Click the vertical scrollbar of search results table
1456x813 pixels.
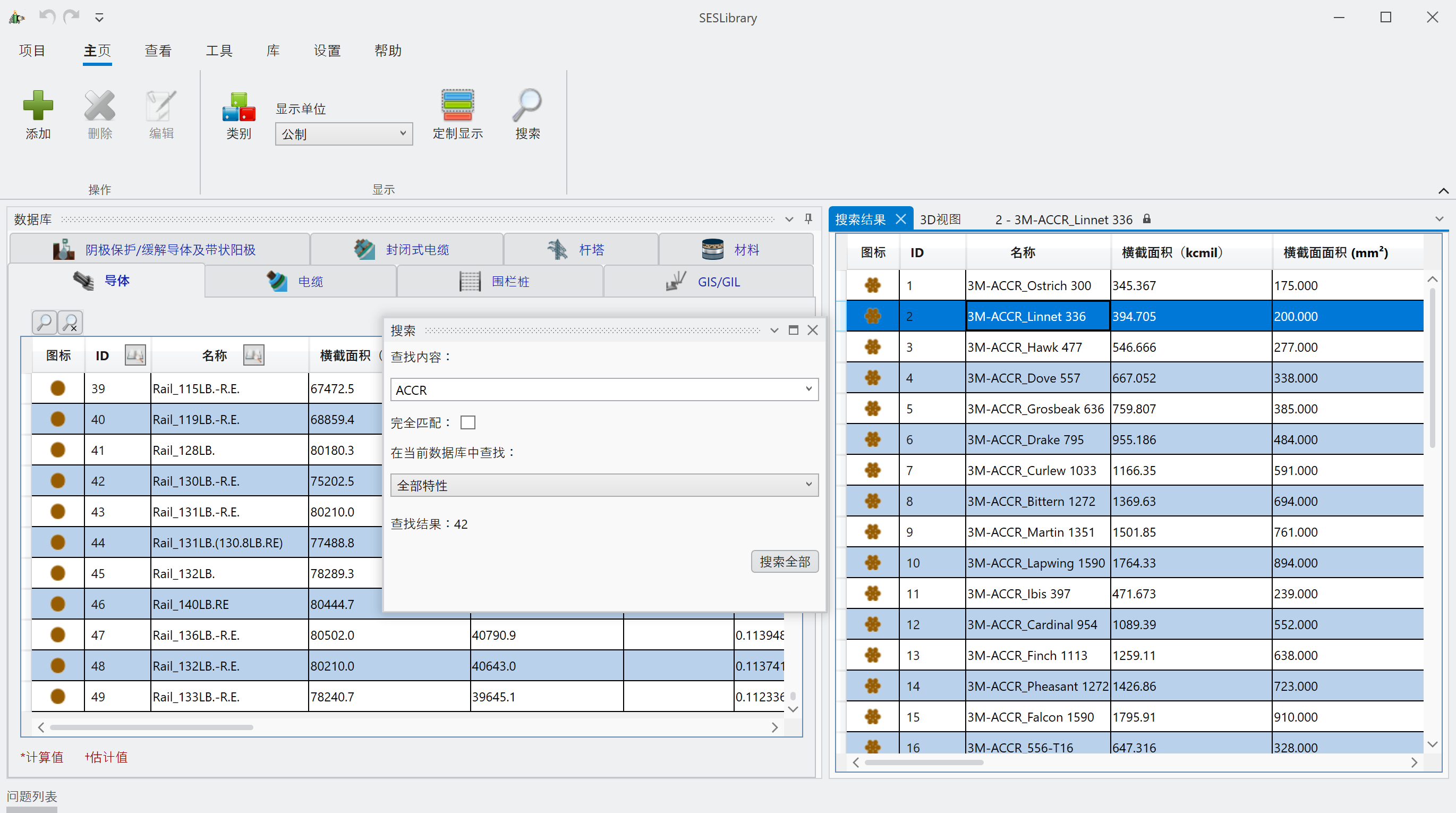tap(1432, 368)
